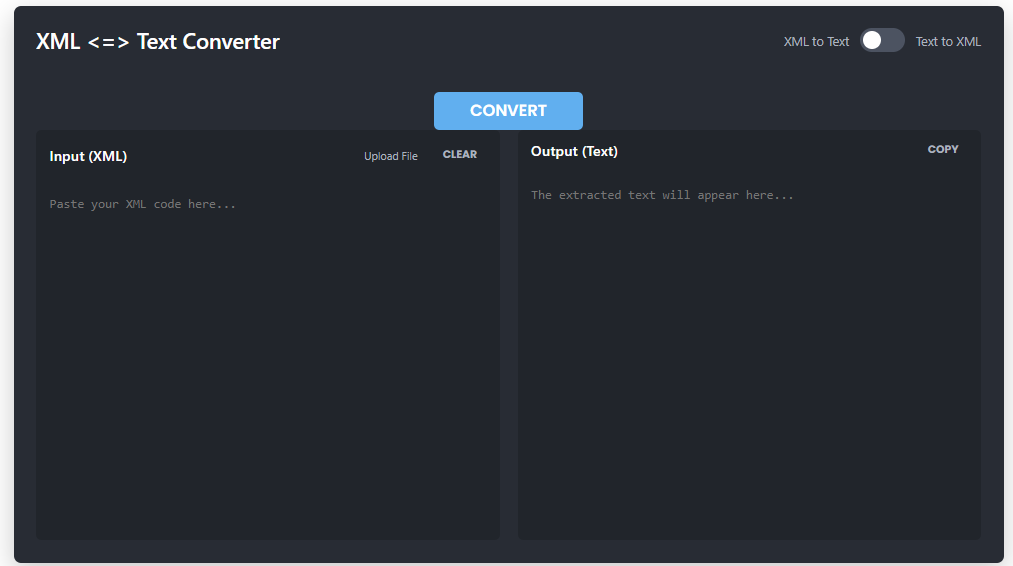Viewport: 1013px width, 566px height.
Task: Click the 'Output (Text)' heading
Action: tap(574, 151)
